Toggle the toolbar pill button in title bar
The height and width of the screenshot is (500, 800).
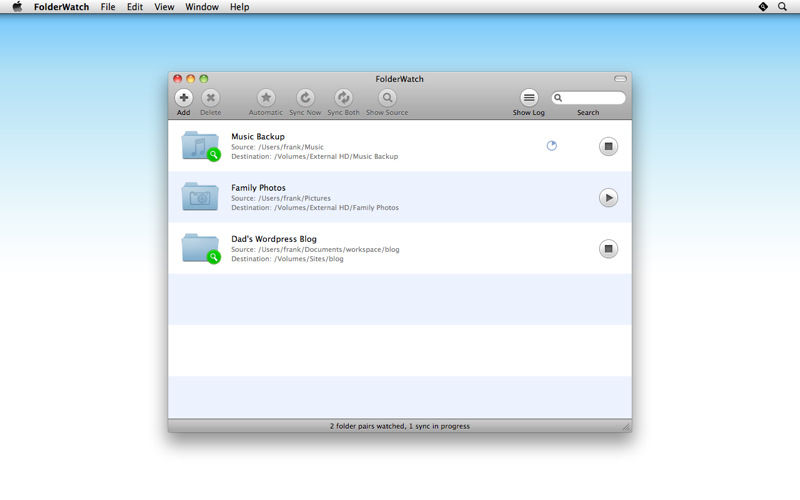coord(620,79)
